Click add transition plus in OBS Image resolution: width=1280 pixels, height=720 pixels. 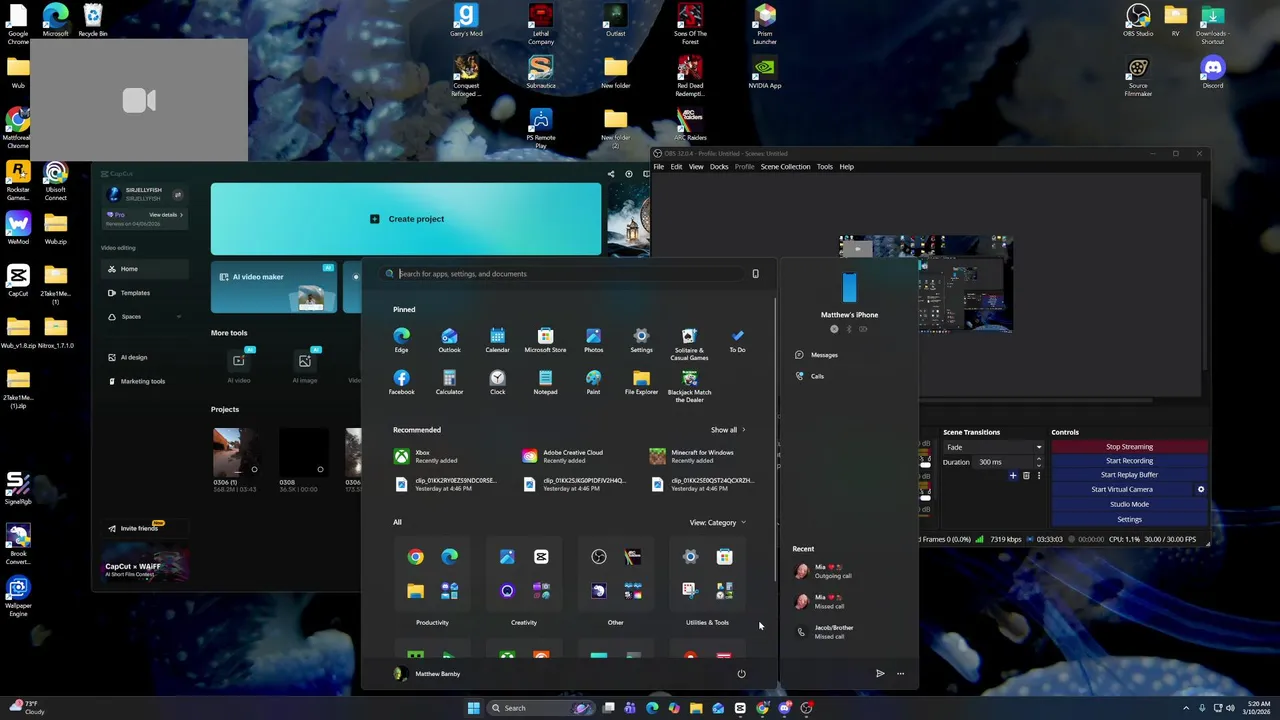point(1013,476)
